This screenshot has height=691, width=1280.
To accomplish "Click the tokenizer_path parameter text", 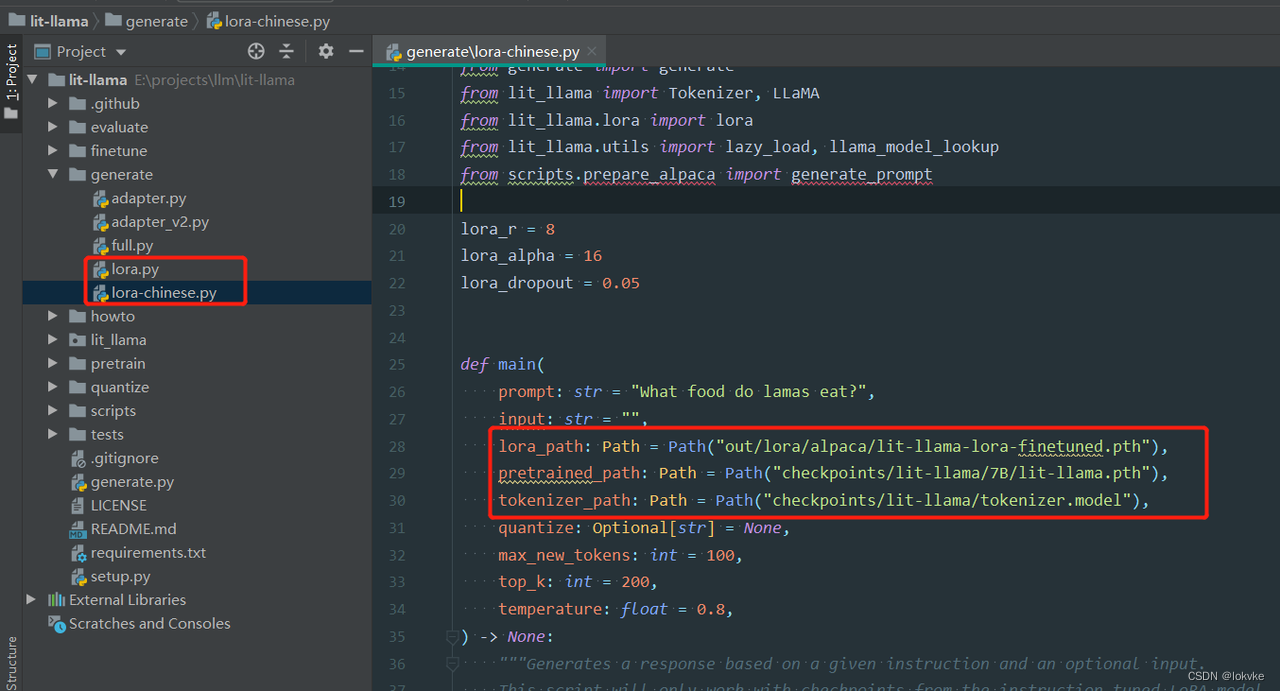I will click(564, 500).
